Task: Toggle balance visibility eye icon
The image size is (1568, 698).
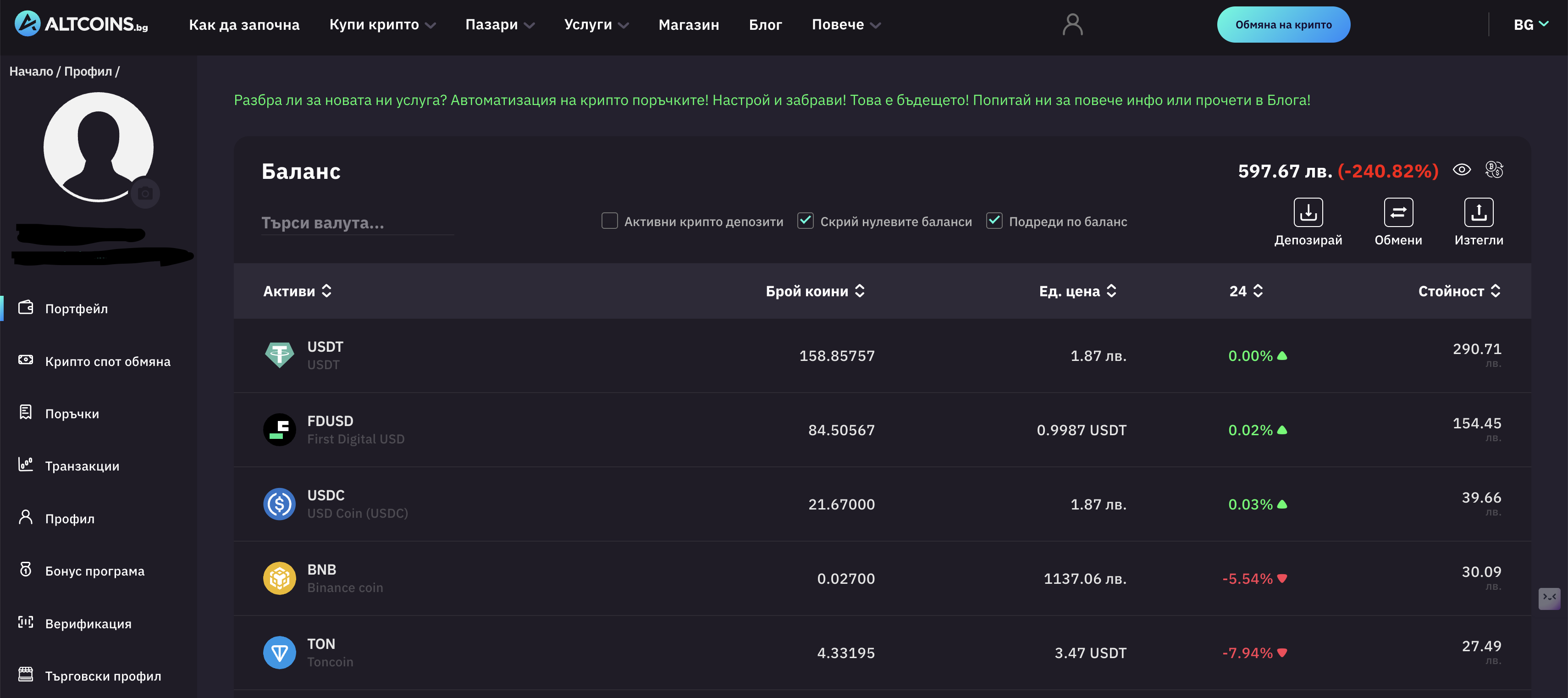Action: [x=1462, y=170]
